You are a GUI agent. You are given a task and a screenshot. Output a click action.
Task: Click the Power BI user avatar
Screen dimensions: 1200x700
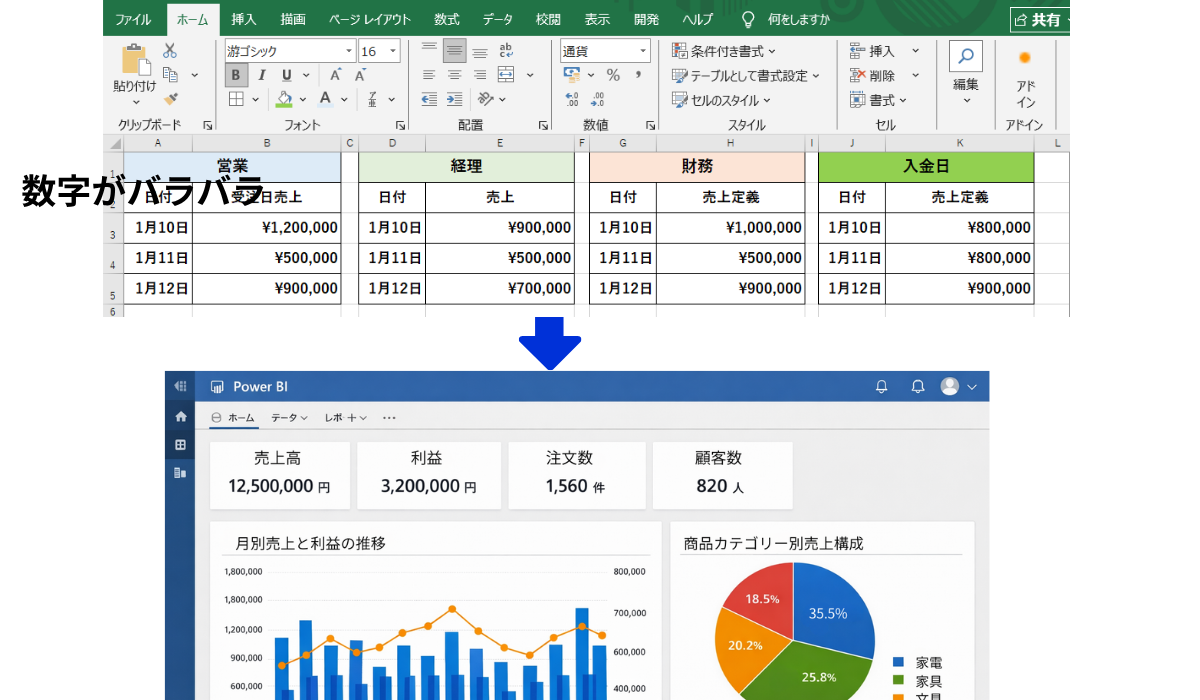(x=950, y=386)
